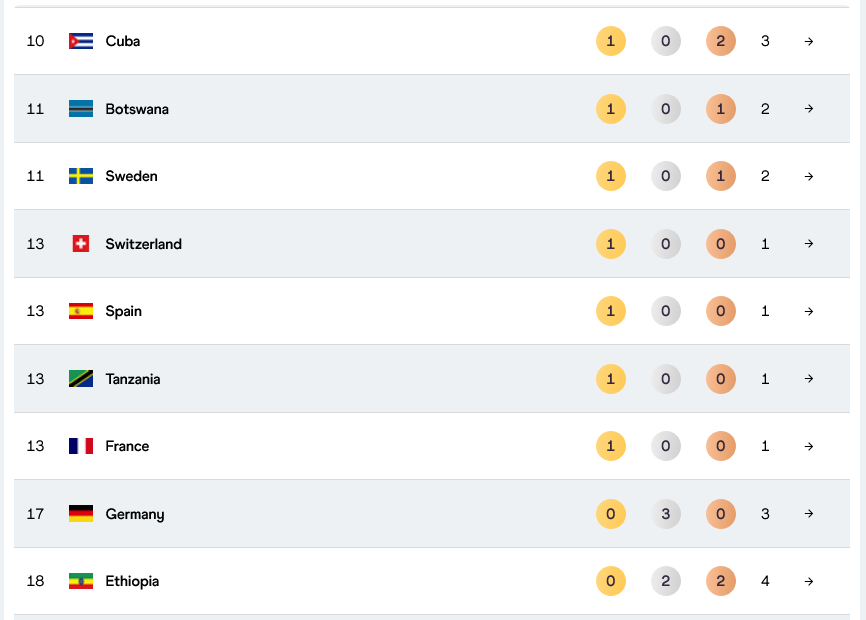Select the Botswana country name
The width and height of the screenshot is (866, 620).
coord(137,109)
